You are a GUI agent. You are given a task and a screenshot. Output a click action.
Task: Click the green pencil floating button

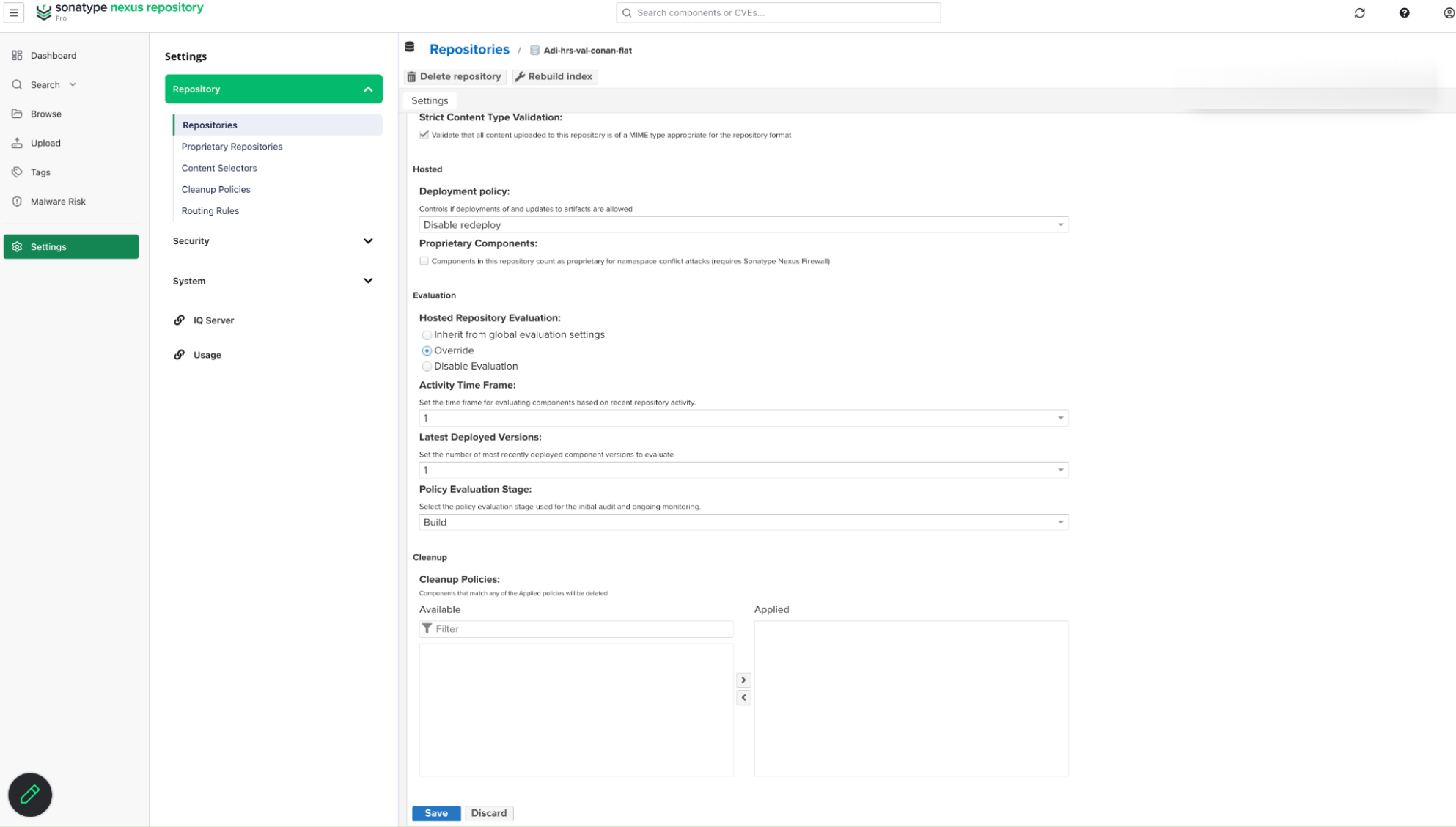point(30,795)
